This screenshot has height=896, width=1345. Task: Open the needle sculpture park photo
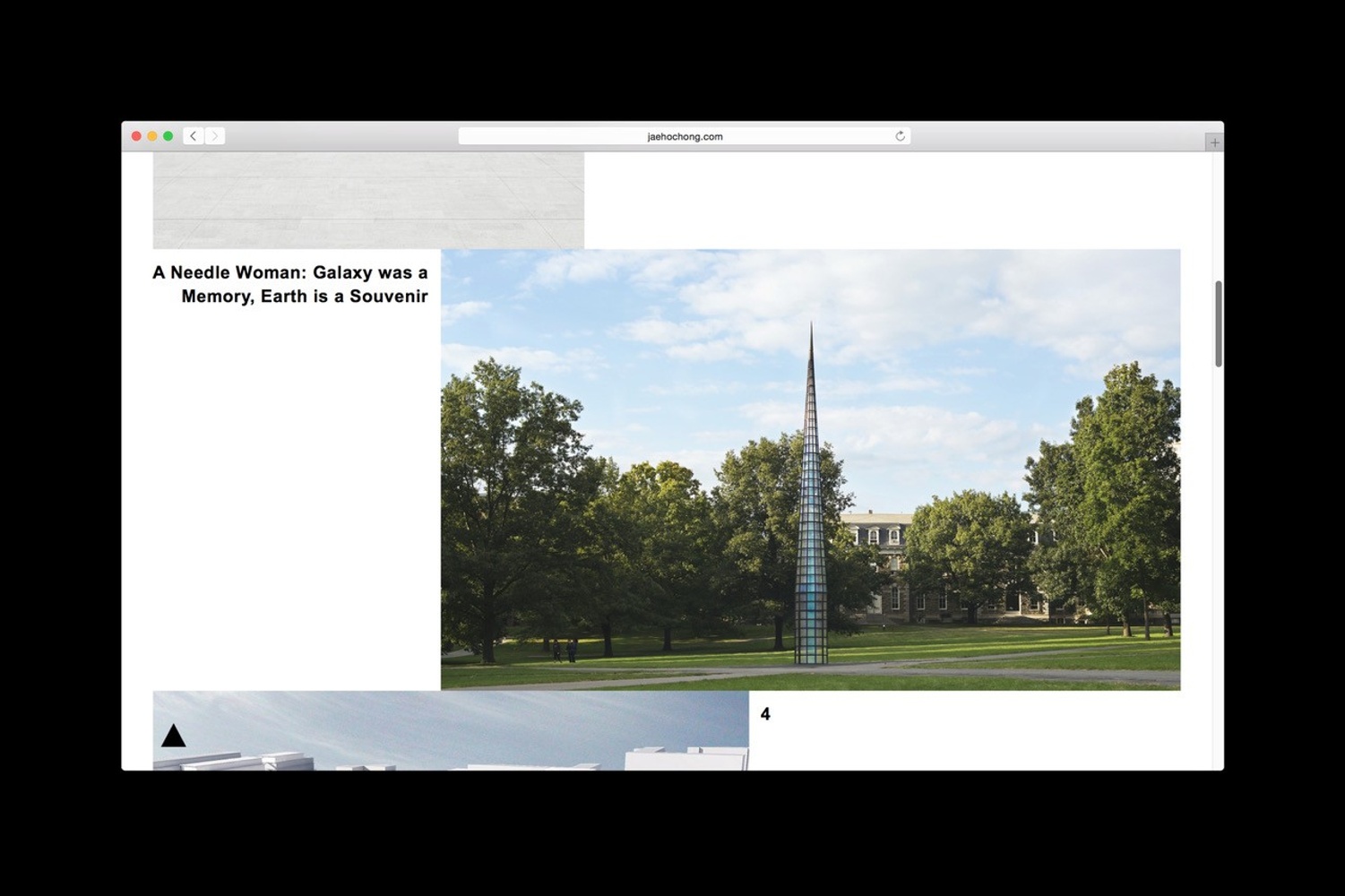pos(810,470)
